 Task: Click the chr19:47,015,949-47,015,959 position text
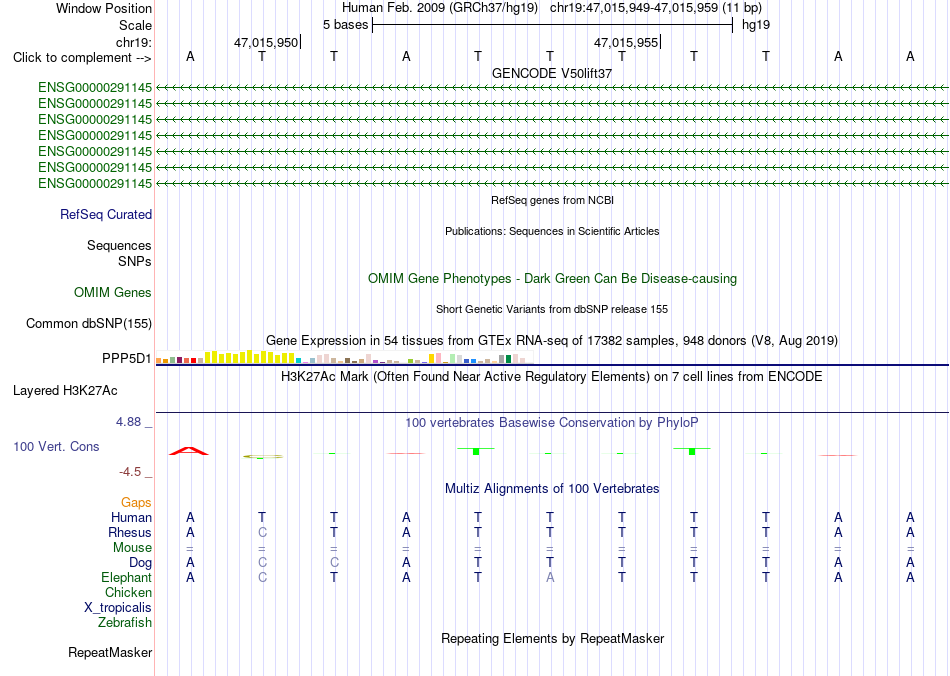click(x=634, y=8)
